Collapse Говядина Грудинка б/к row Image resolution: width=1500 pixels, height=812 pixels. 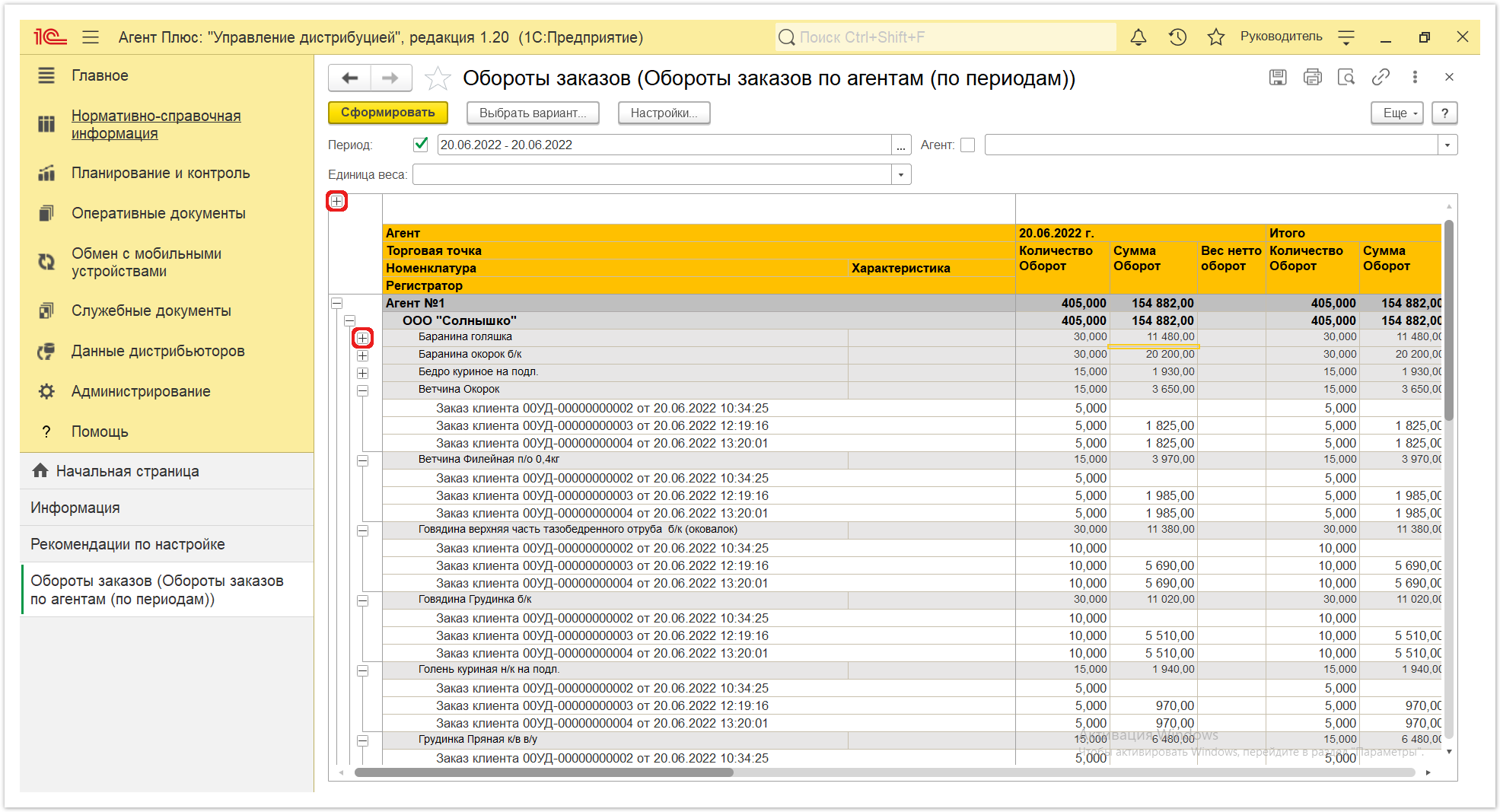(x=363, y=600)
